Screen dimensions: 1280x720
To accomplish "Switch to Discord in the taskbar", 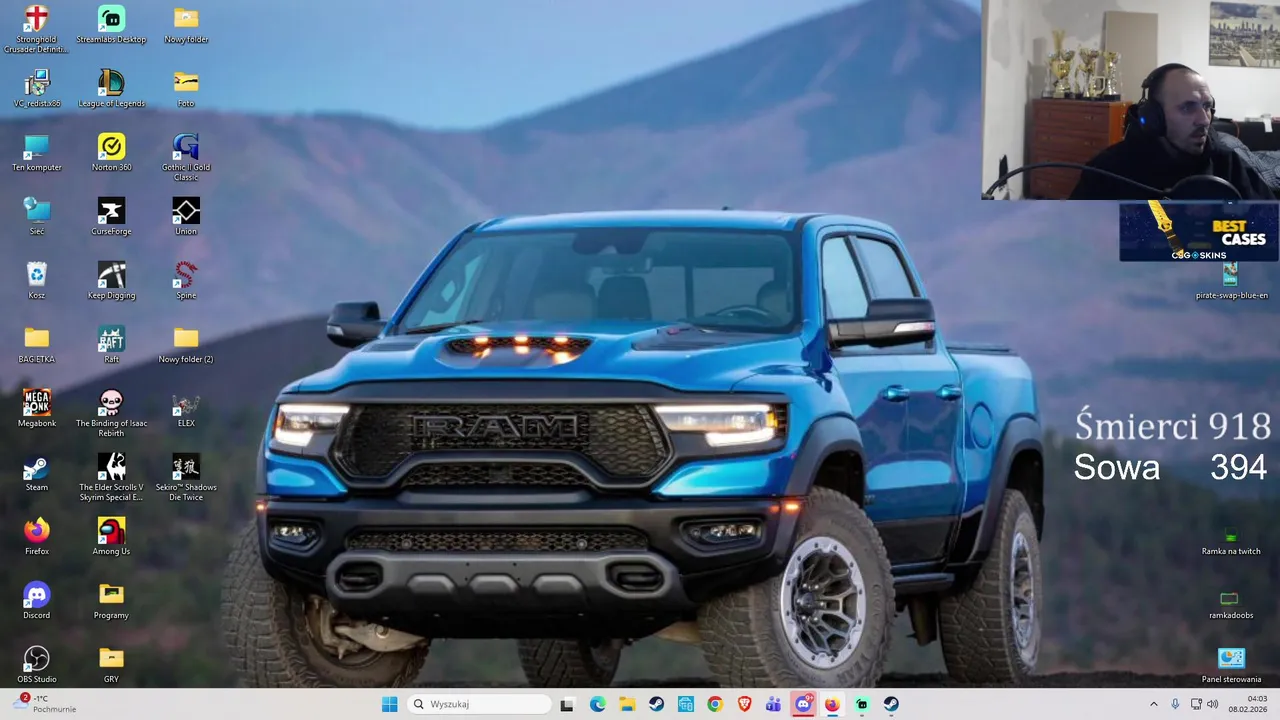I will coord(803,704).
